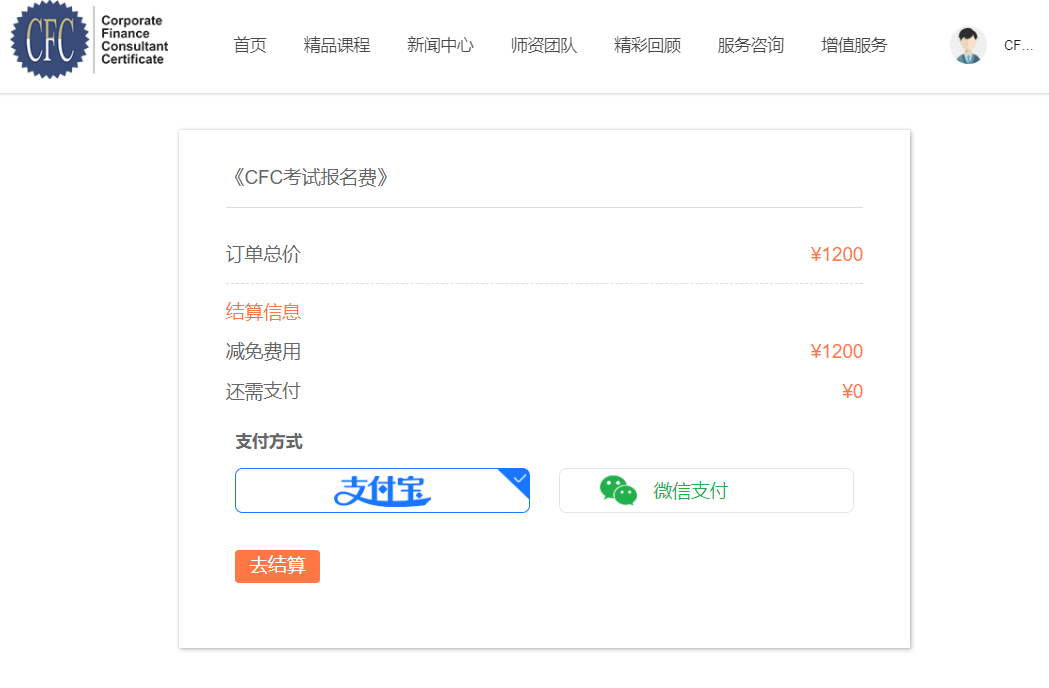Click the CF... username link
Screen dimensions: 1049x688
click(1018, 46)
